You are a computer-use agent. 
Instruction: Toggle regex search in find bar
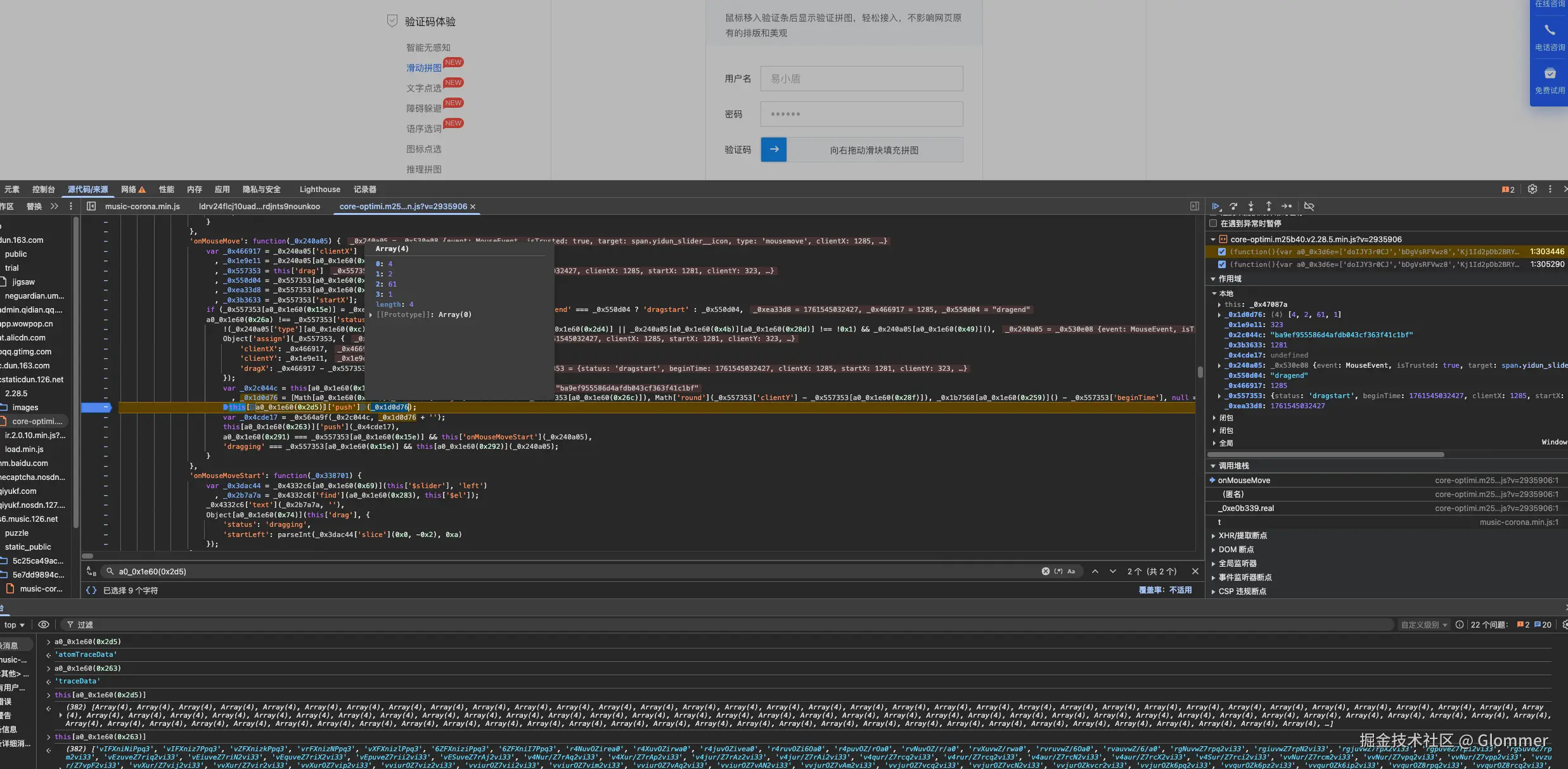[x=1058, y=571]
